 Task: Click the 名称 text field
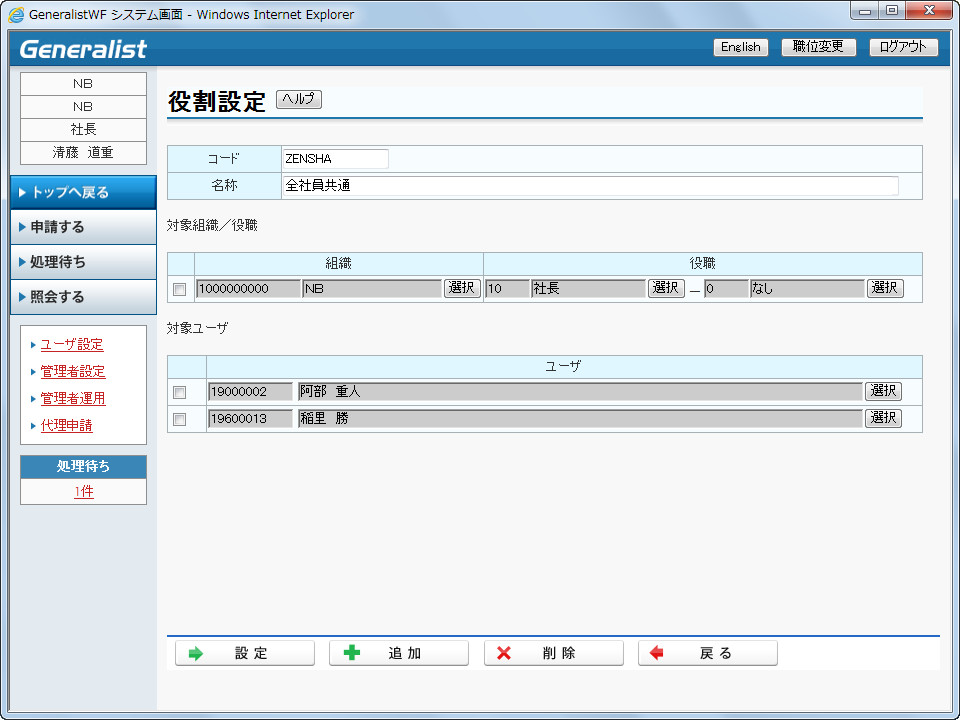590,185
